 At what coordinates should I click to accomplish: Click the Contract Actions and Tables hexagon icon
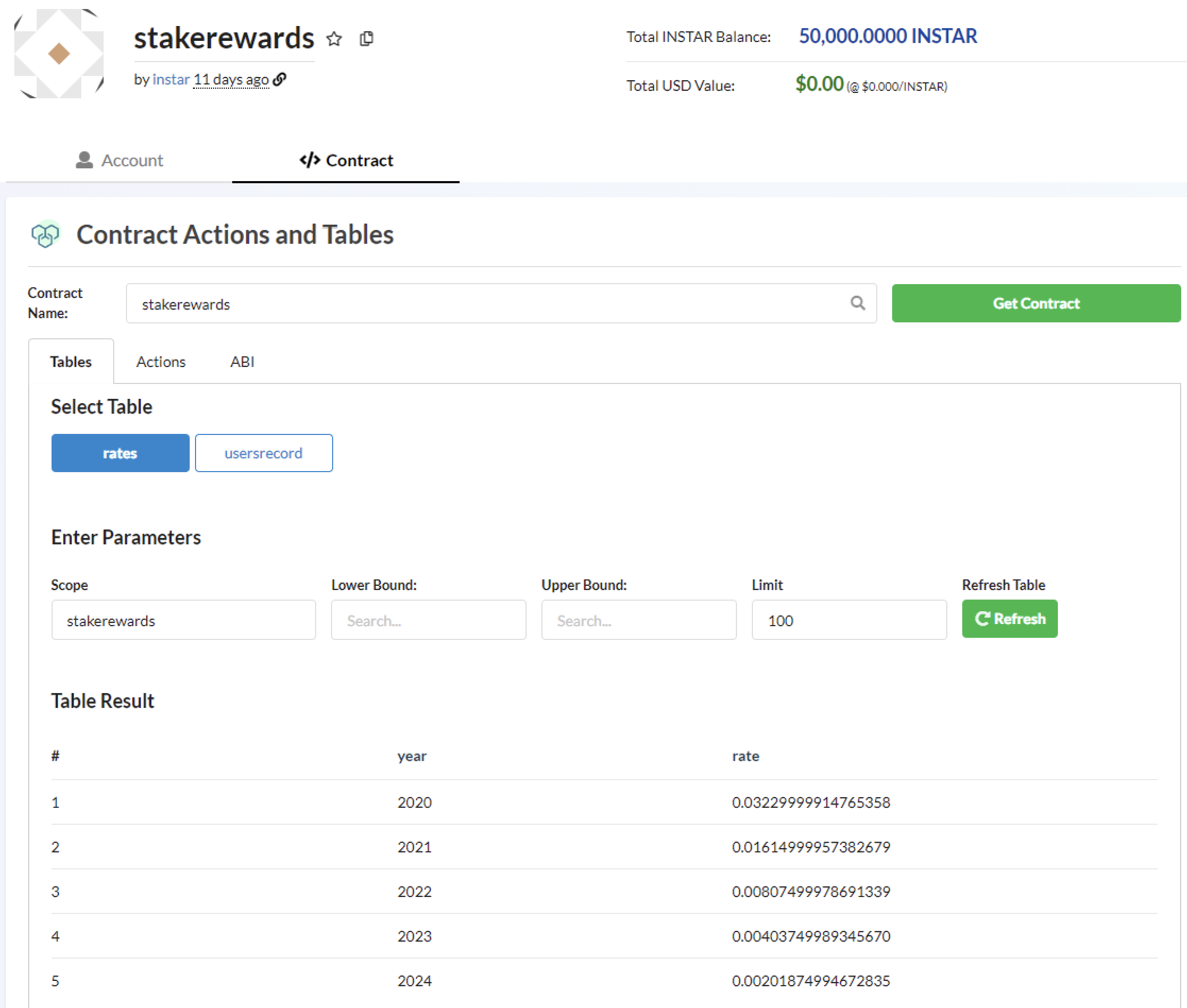(x=46, y=234)
